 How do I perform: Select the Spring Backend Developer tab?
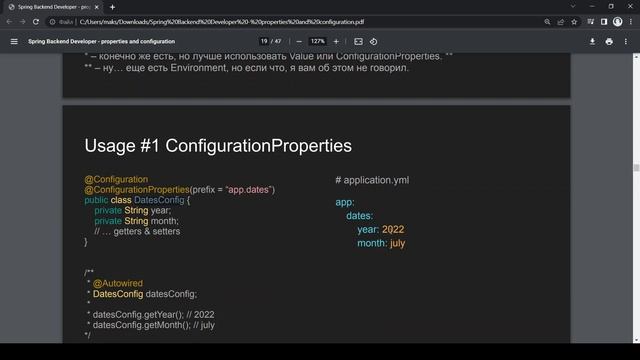point(54,7)
